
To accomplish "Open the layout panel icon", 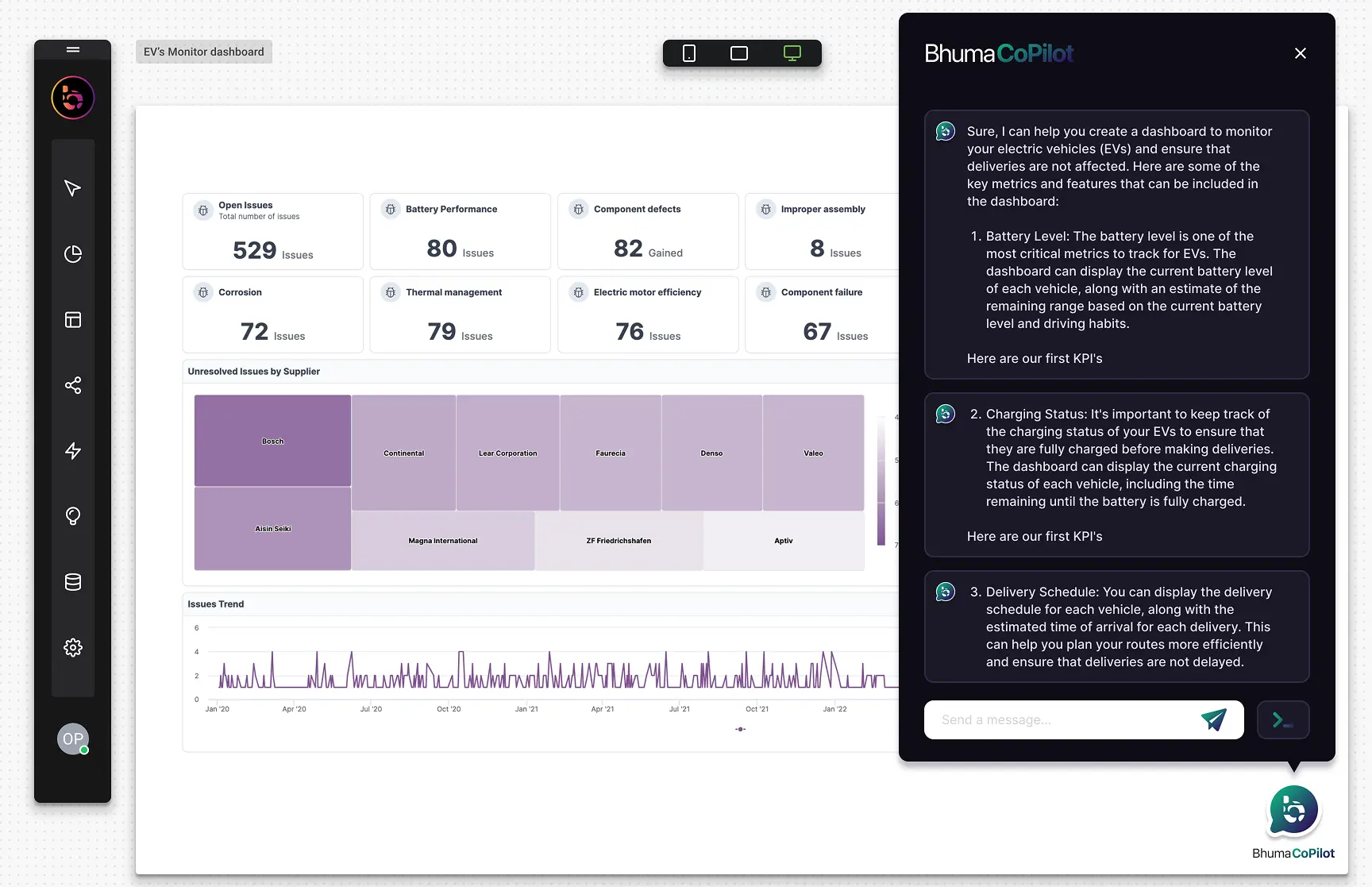I will point(72,320).
